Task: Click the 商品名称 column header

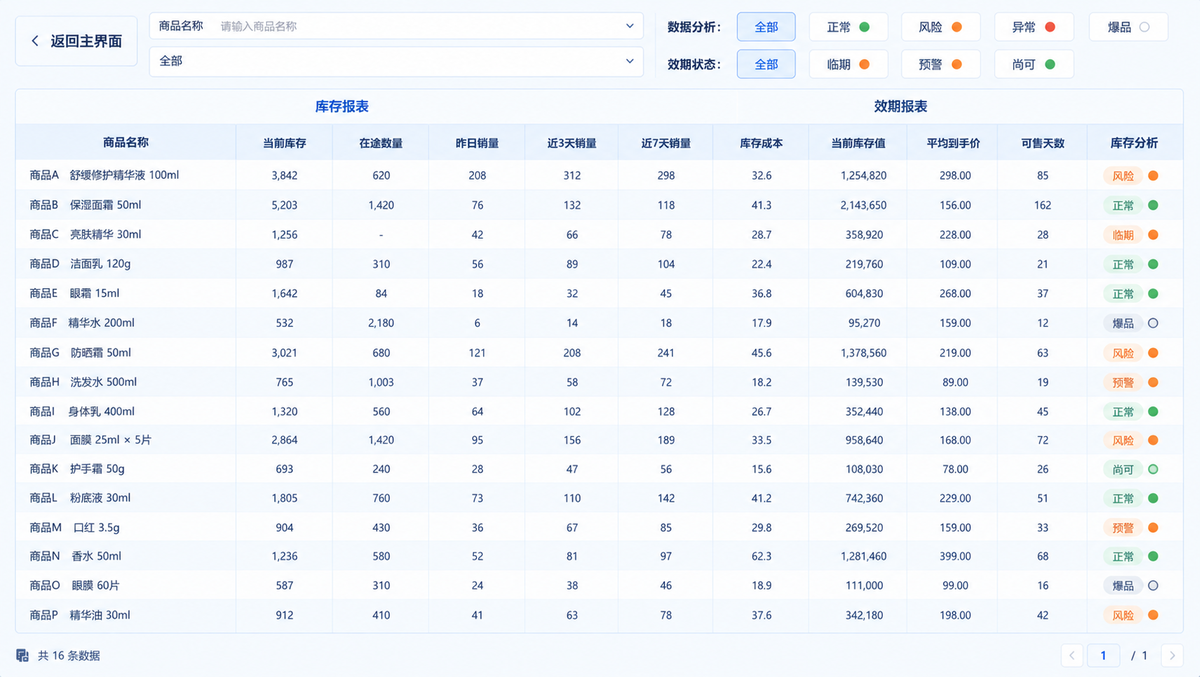Action: (126, 143)
